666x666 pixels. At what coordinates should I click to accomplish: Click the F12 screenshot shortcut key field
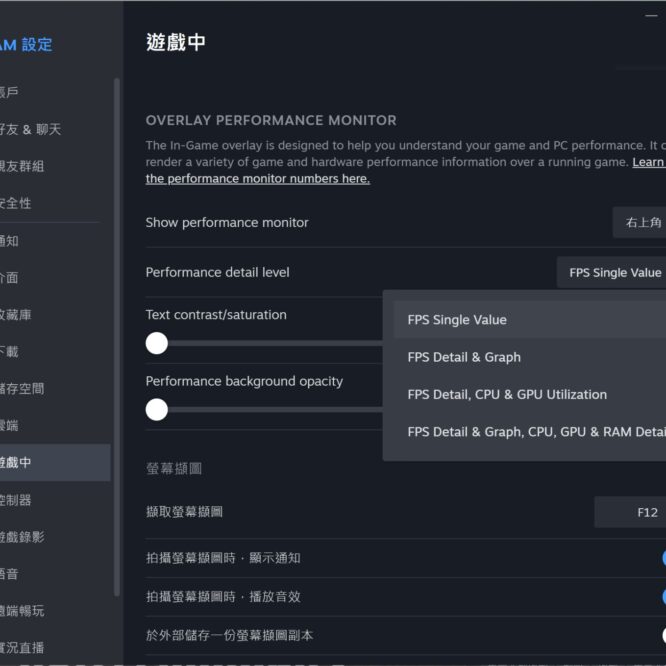coord(632,512)
